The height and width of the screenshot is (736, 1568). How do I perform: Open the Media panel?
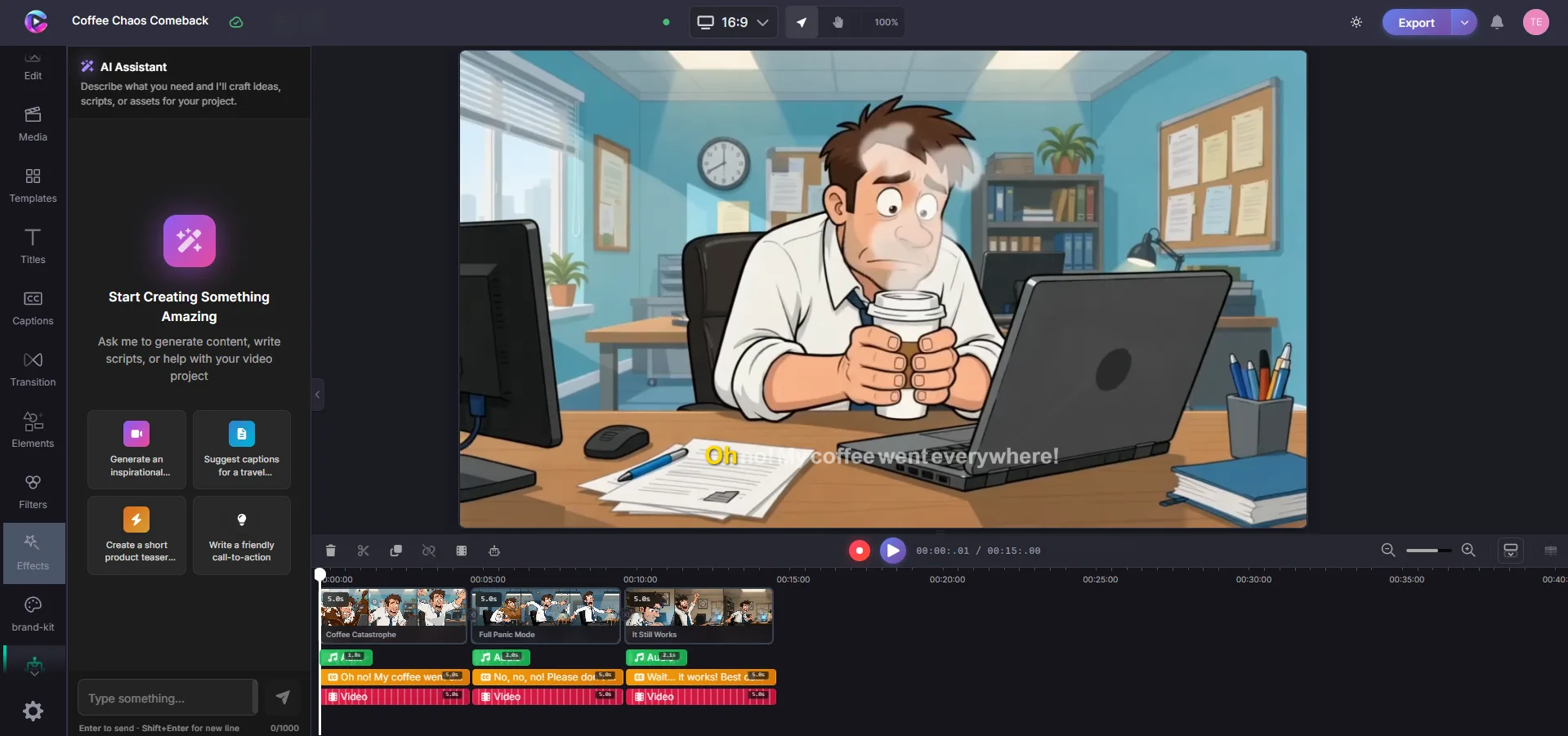(x=33, y=124)
